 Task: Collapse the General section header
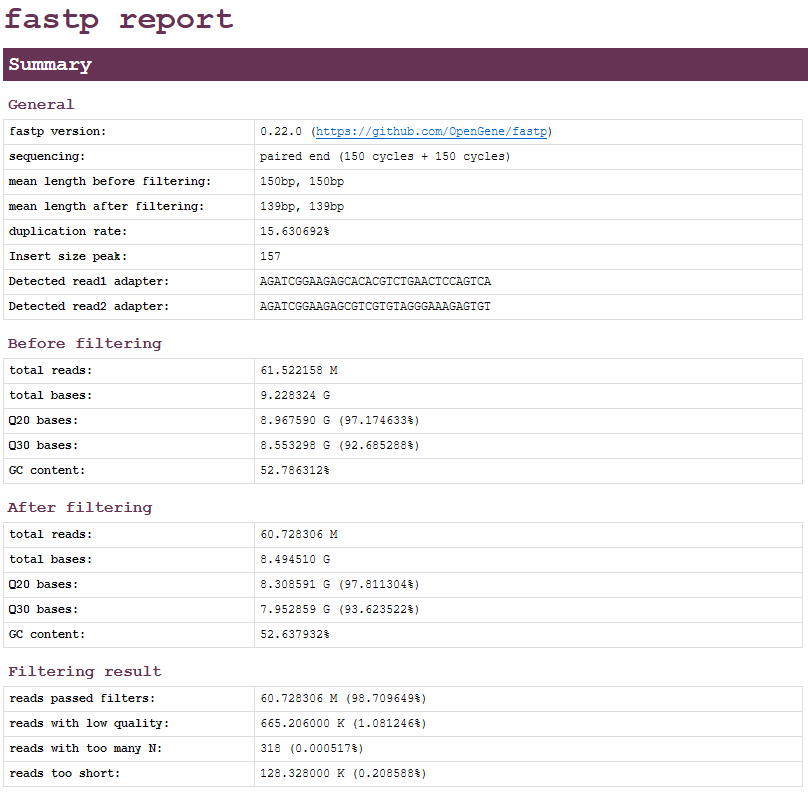point(41,104)
